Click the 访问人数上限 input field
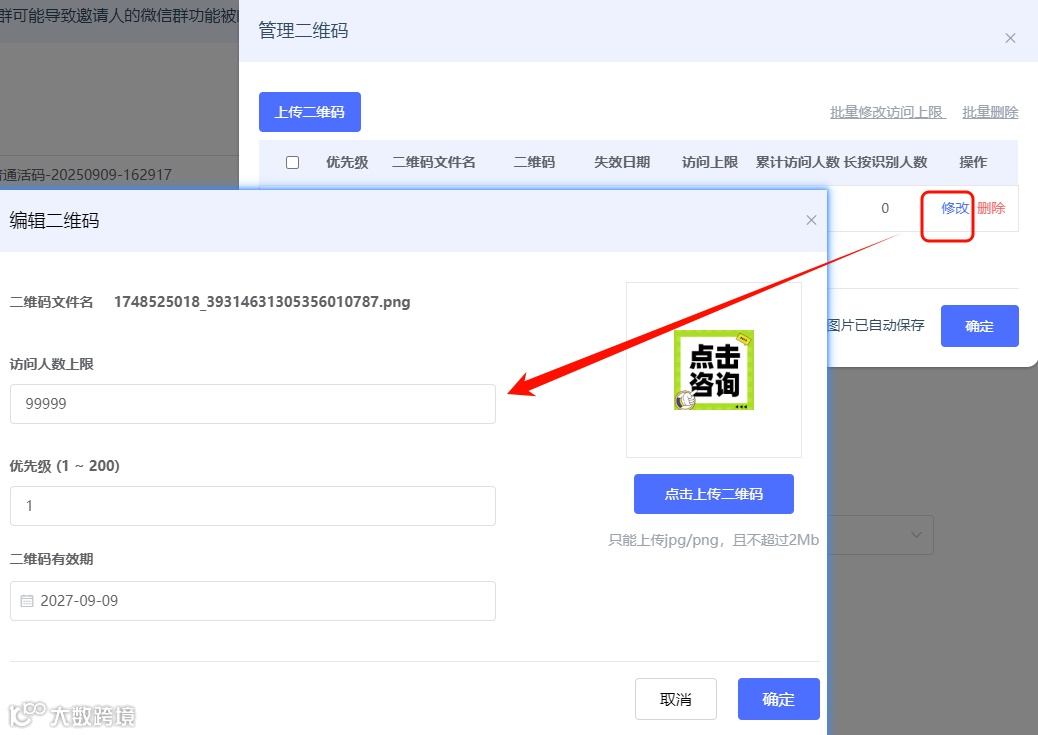The width and height of the screenshot is (1038, 735). [253, 404]
